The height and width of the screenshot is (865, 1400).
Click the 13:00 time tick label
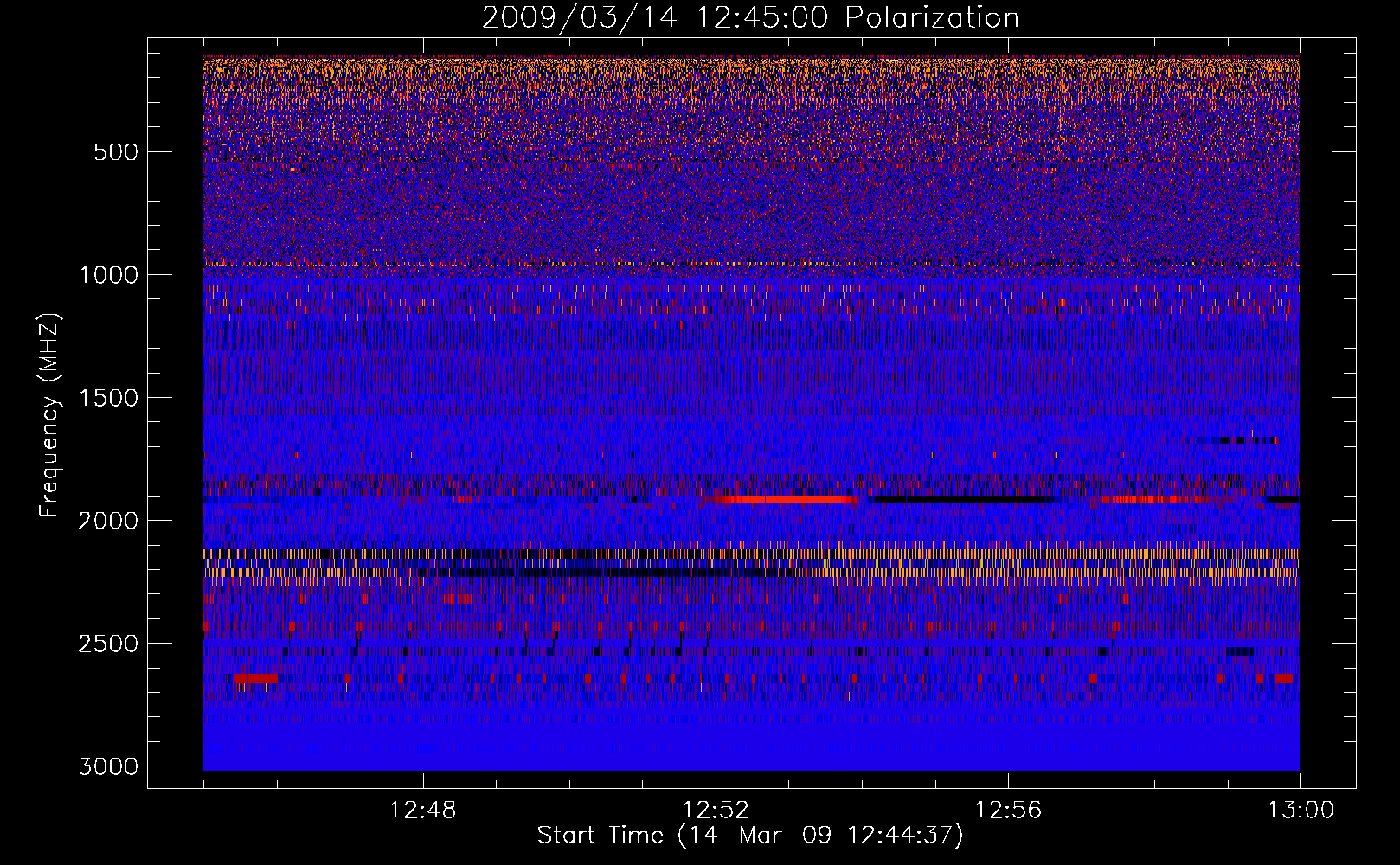[1300, 811]
